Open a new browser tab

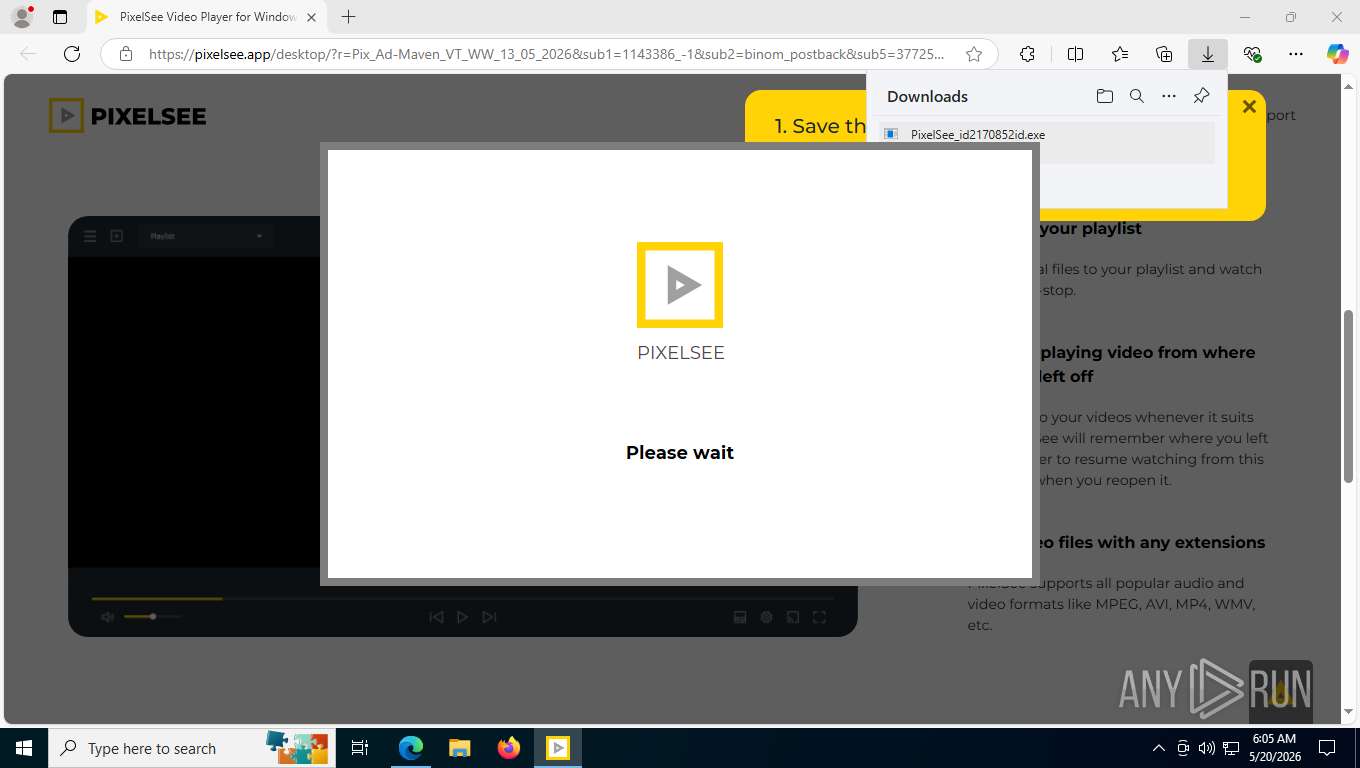click(x=348, y=17)
